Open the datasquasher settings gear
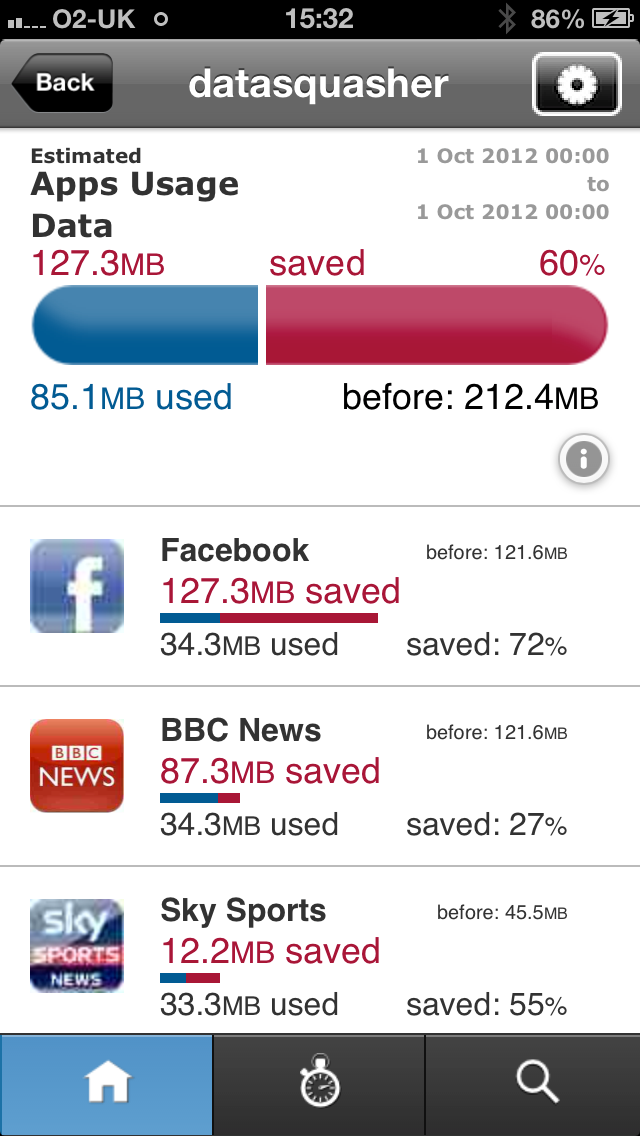 coord(577,84)
